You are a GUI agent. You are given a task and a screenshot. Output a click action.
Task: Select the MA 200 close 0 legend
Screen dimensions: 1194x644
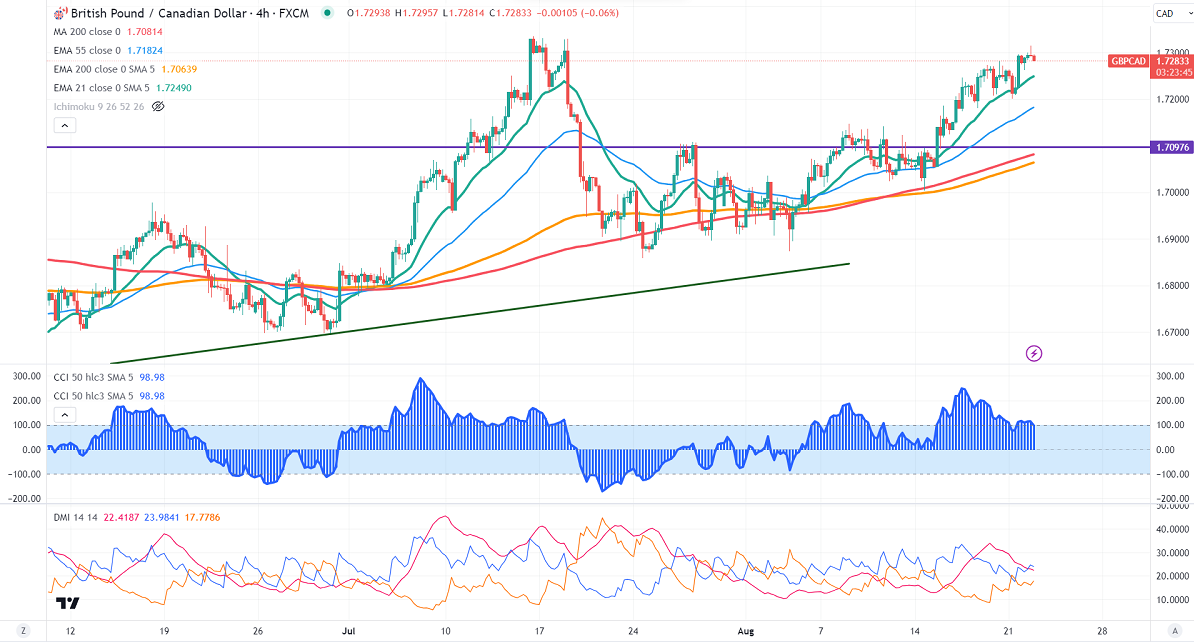point(87,32)
